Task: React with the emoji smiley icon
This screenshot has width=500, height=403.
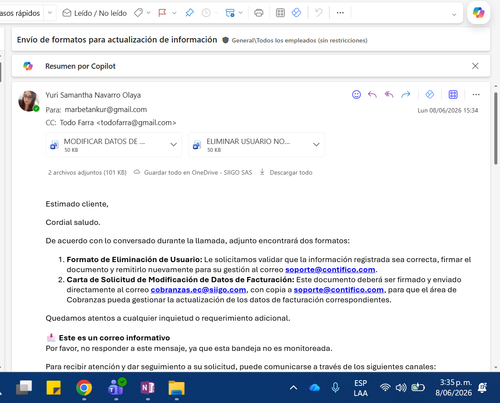Action: click(356, 95)
